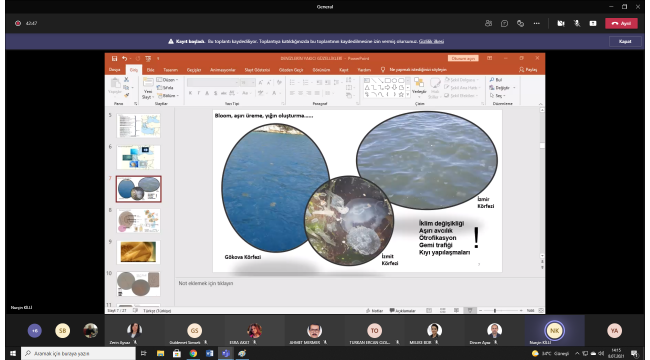Screen dimensions: 650x360
Task: Switch to Slide Sorter view icon
Action: (x=443, y=311)
